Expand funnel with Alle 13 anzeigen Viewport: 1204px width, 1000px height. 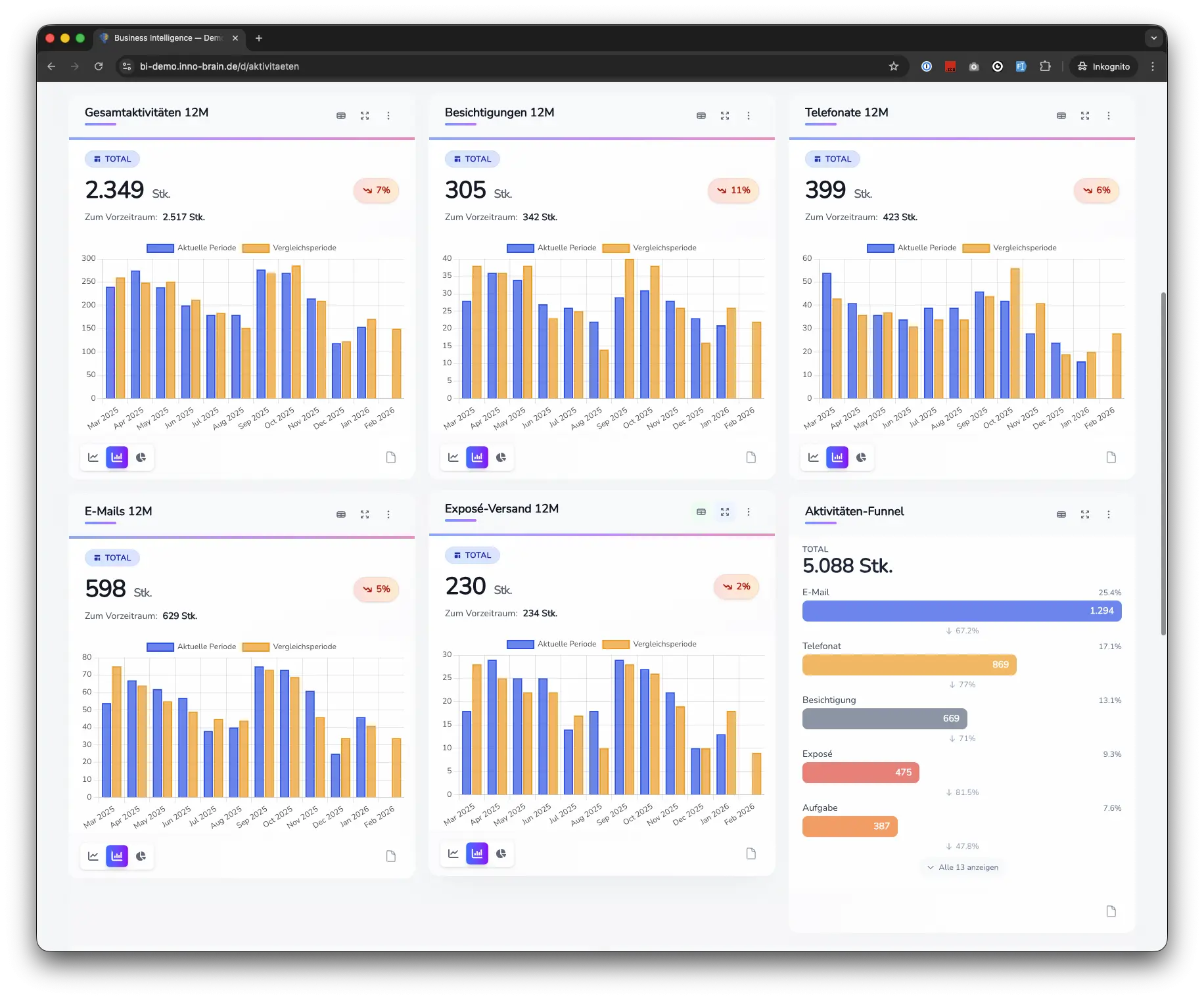tap(962, 867)
